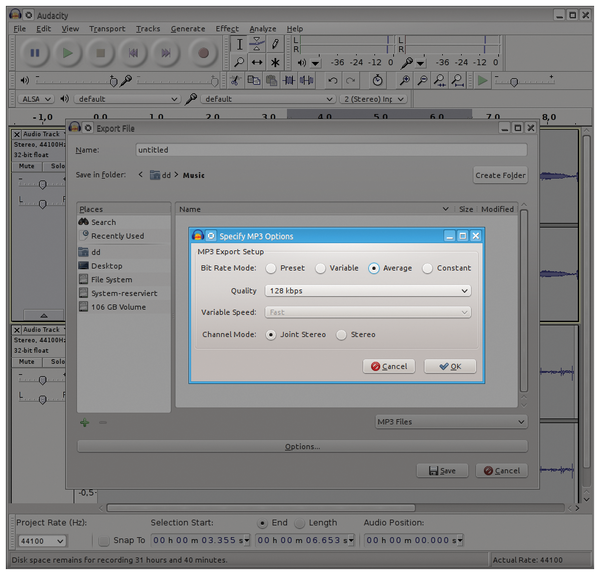The height and width of the screenshot is (575, 600).
Task: Click the Copy icon in edit toolbar
Action: coord(253,80)
